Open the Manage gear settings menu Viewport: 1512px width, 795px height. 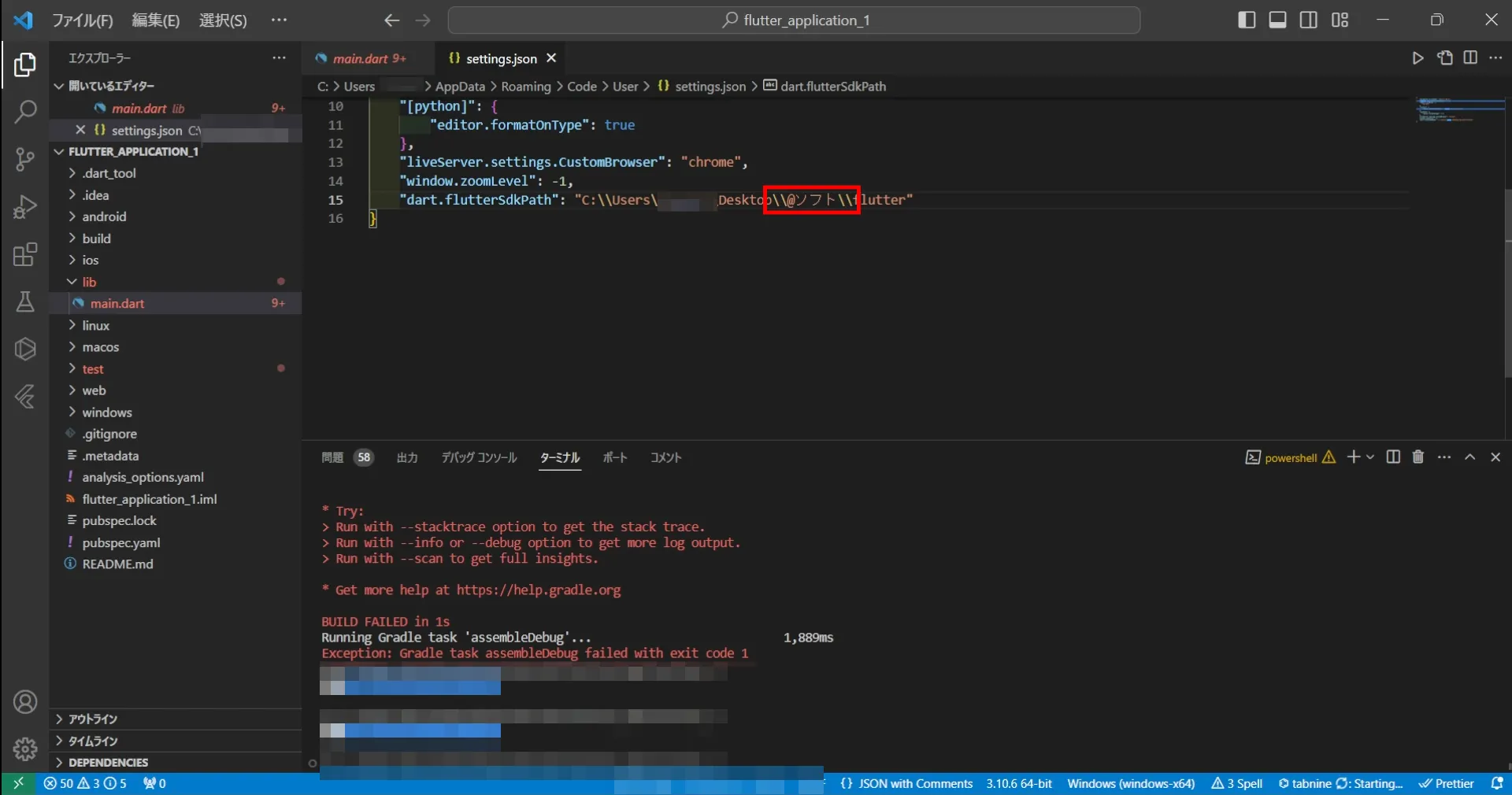[25, 749]
